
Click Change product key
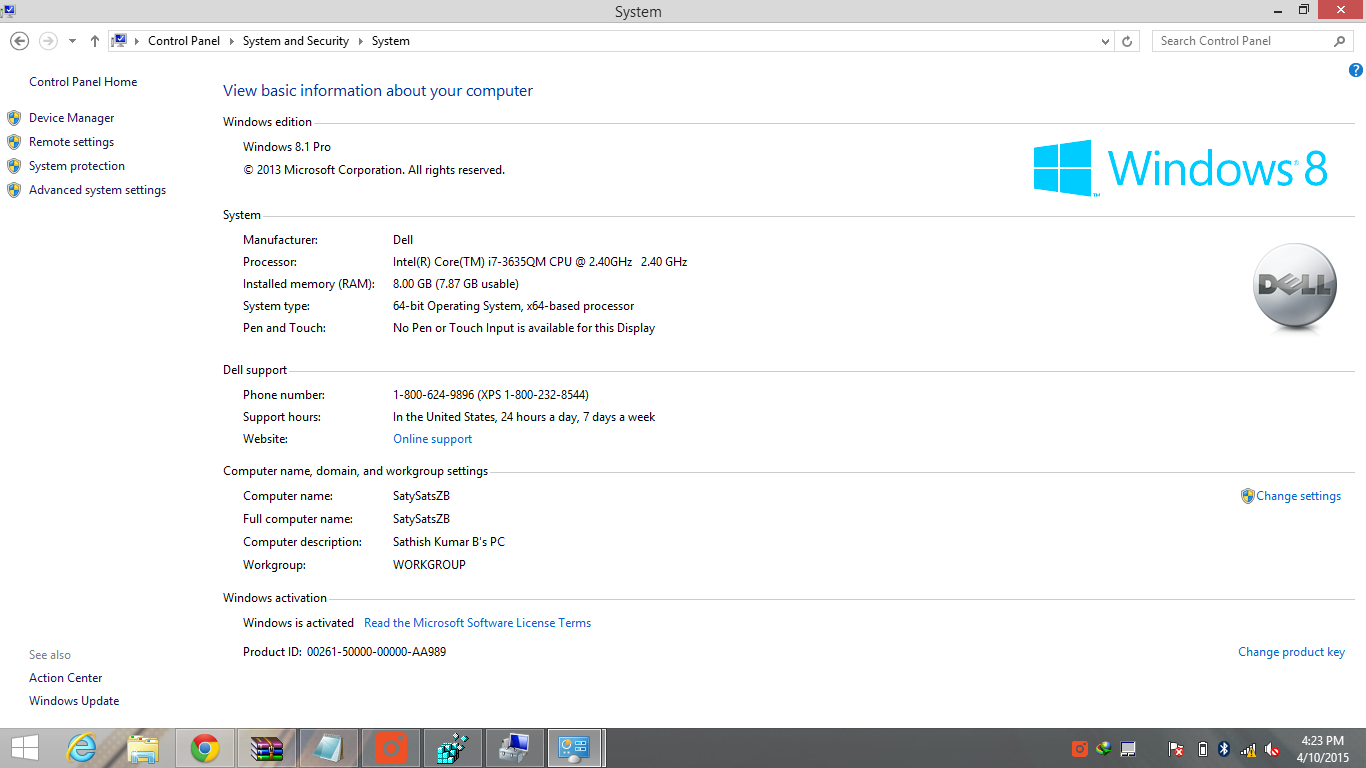coord(1291,652)
